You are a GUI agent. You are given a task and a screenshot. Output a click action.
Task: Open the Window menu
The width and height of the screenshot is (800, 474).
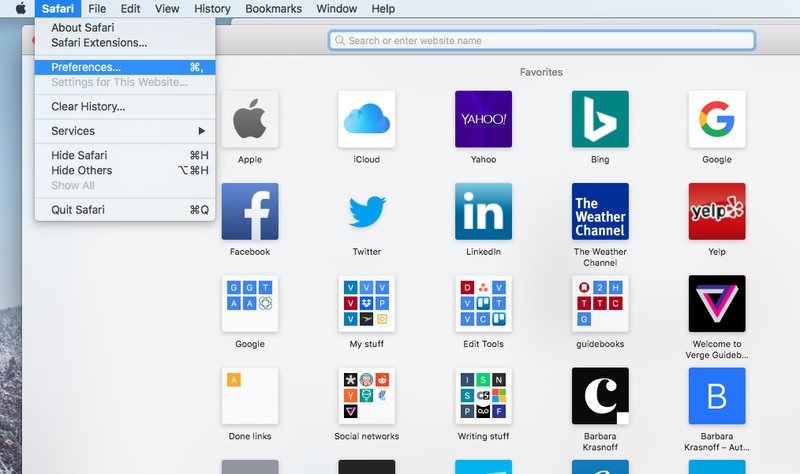tap(337, 9)
